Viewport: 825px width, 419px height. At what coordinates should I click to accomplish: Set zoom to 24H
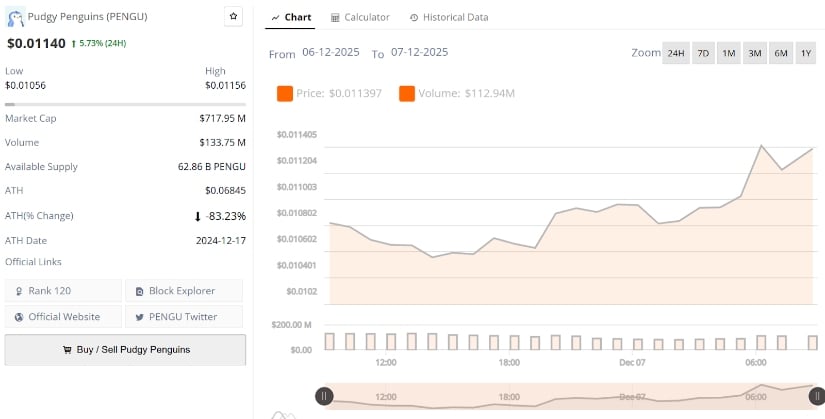[x=676, y=53]
